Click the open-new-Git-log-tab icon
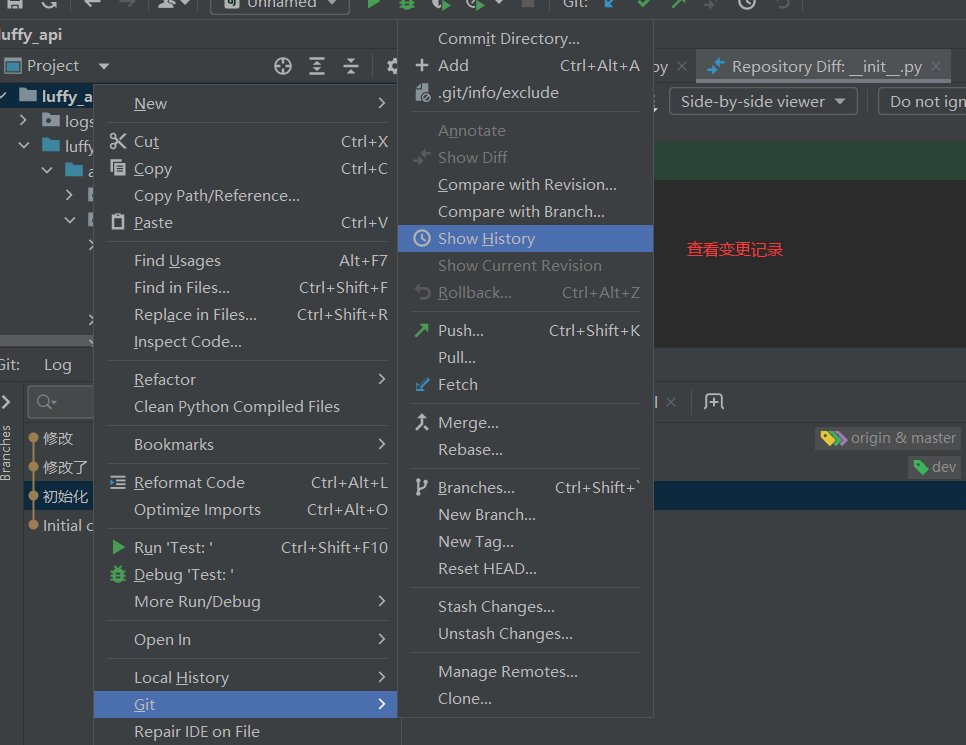Image resolution: width=966 pixels, height=745 pixels. click(x=714, y=402)
